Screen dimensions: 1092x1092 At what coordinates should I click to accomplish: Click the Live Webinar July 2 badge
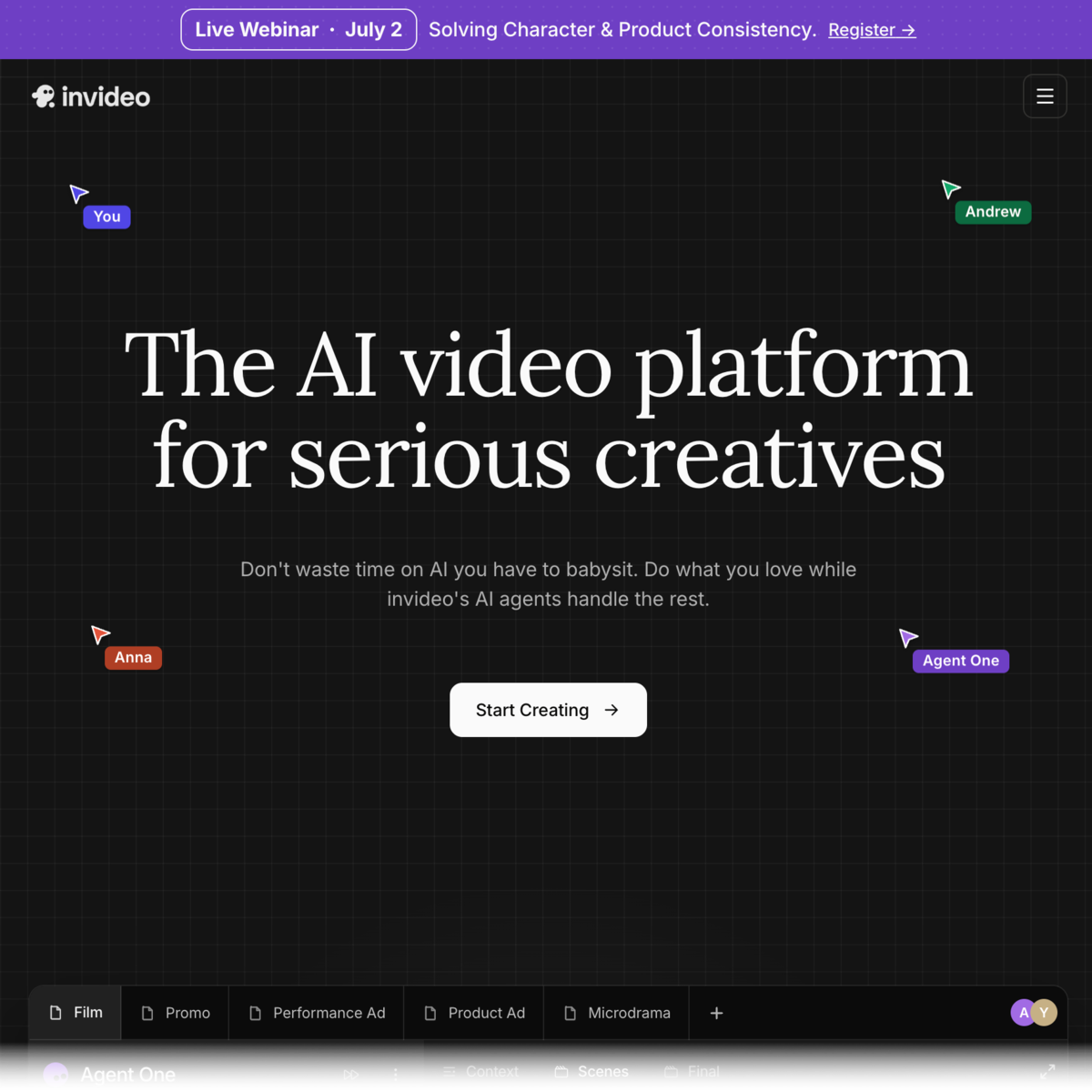coord(298,30)
